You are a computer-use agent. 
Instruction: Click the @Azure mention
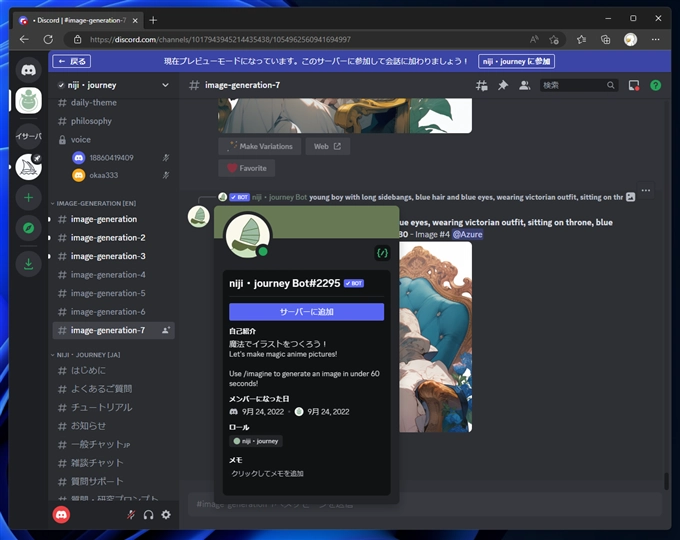[468, 234]
